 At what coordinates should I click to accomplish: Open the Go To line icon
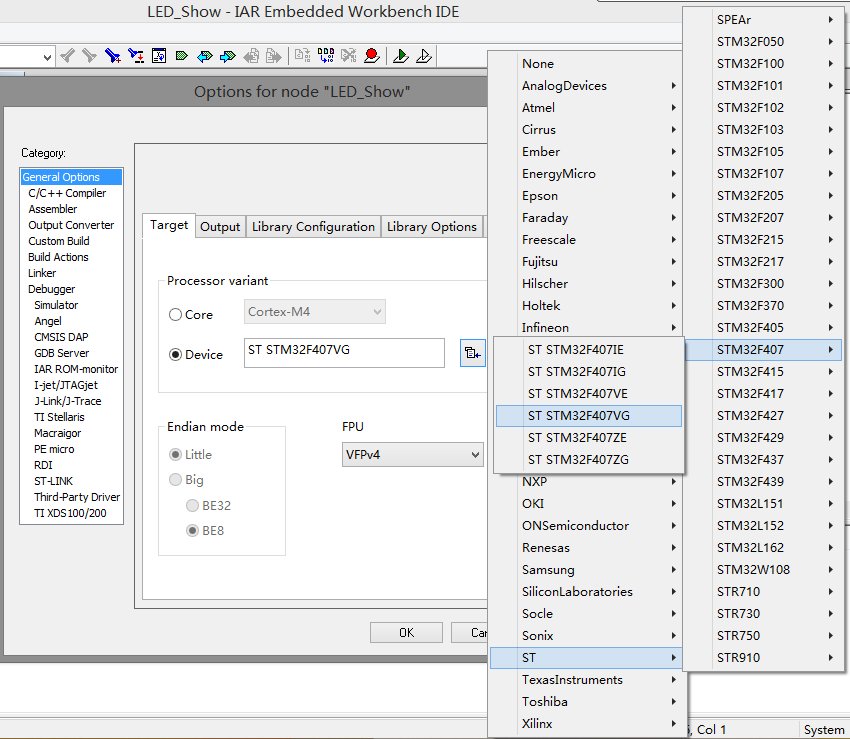tap(159, 55)
